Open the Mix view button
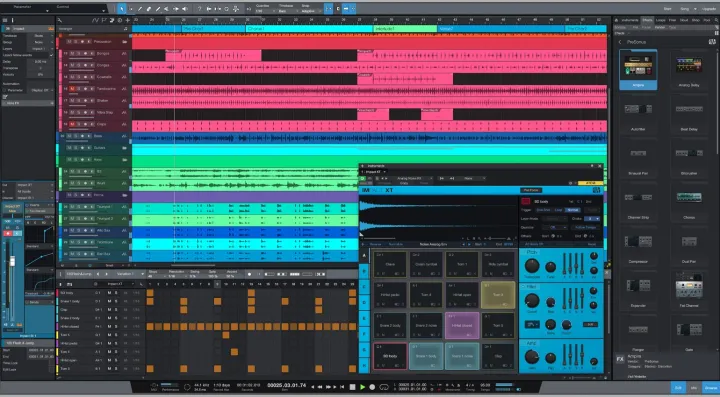Screen dimensions: 720x397 tap(694, 388)
